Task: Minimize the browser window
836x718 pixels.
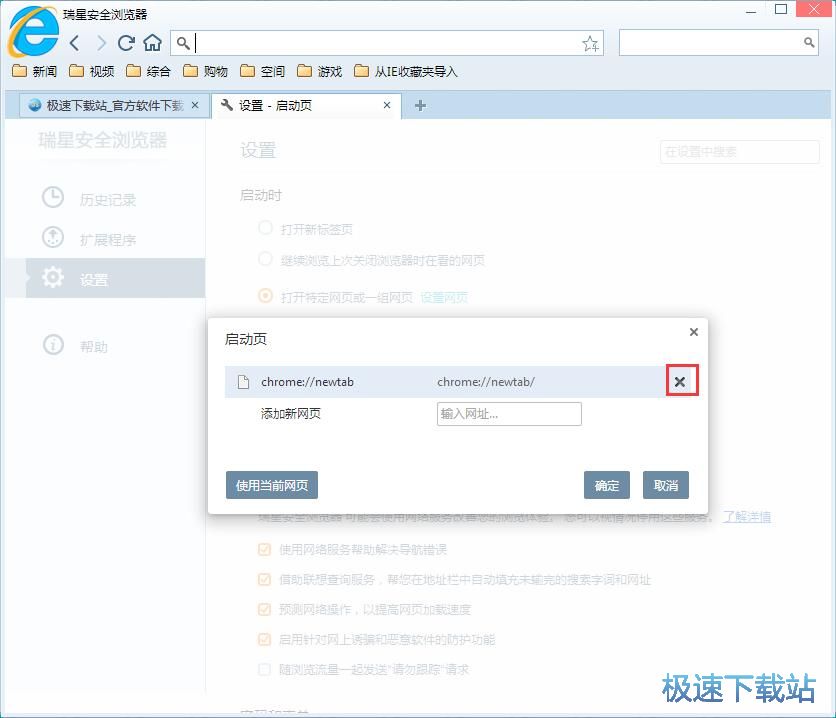Action: [751, 10]
